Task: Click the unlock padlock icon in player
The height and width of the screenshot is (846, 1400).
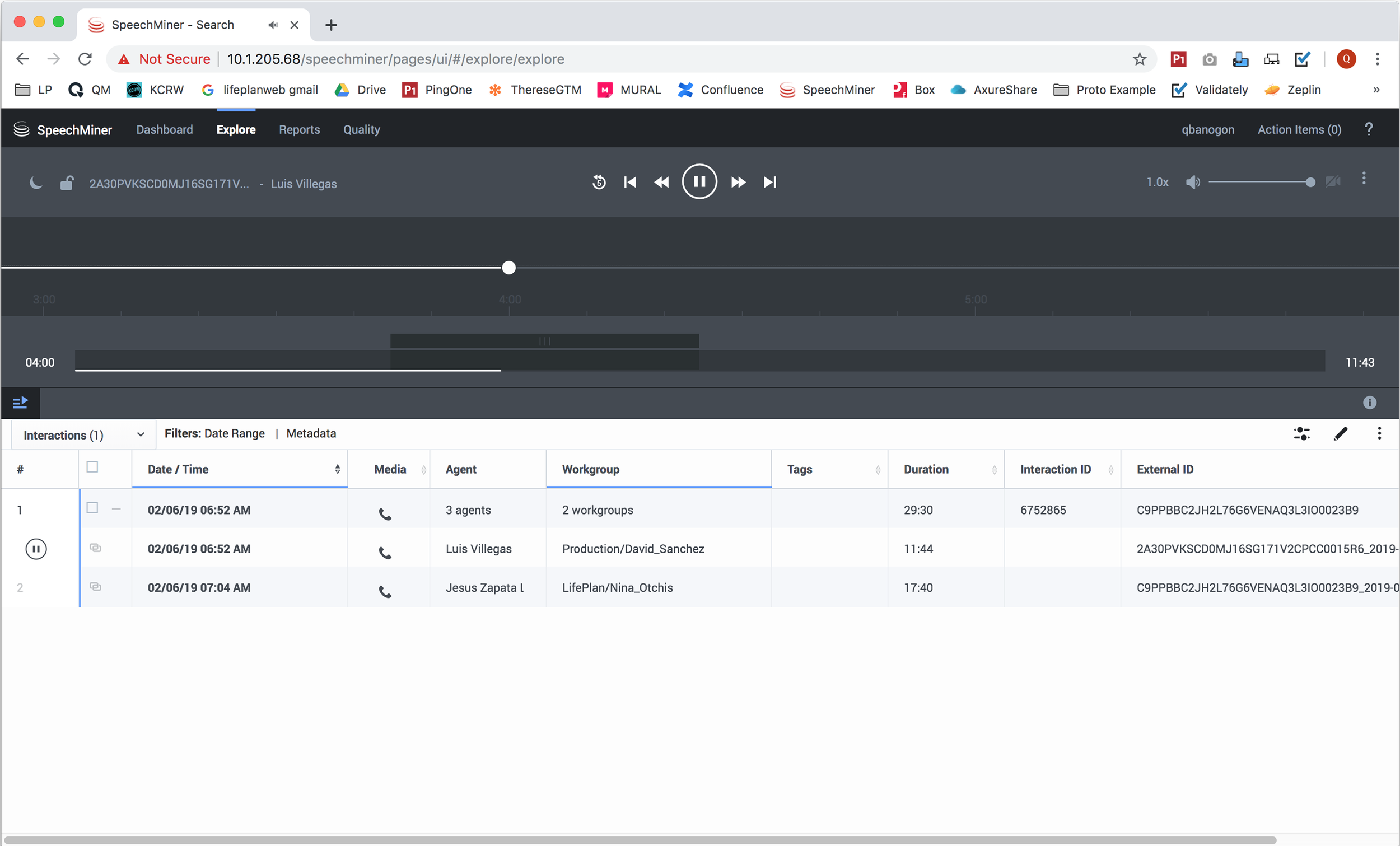Action: point(67,183)
